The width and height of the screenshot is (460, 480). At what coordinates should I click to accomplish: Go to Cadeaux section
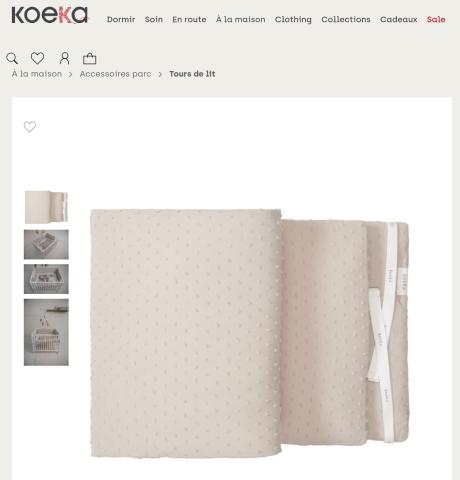point(398,19)
